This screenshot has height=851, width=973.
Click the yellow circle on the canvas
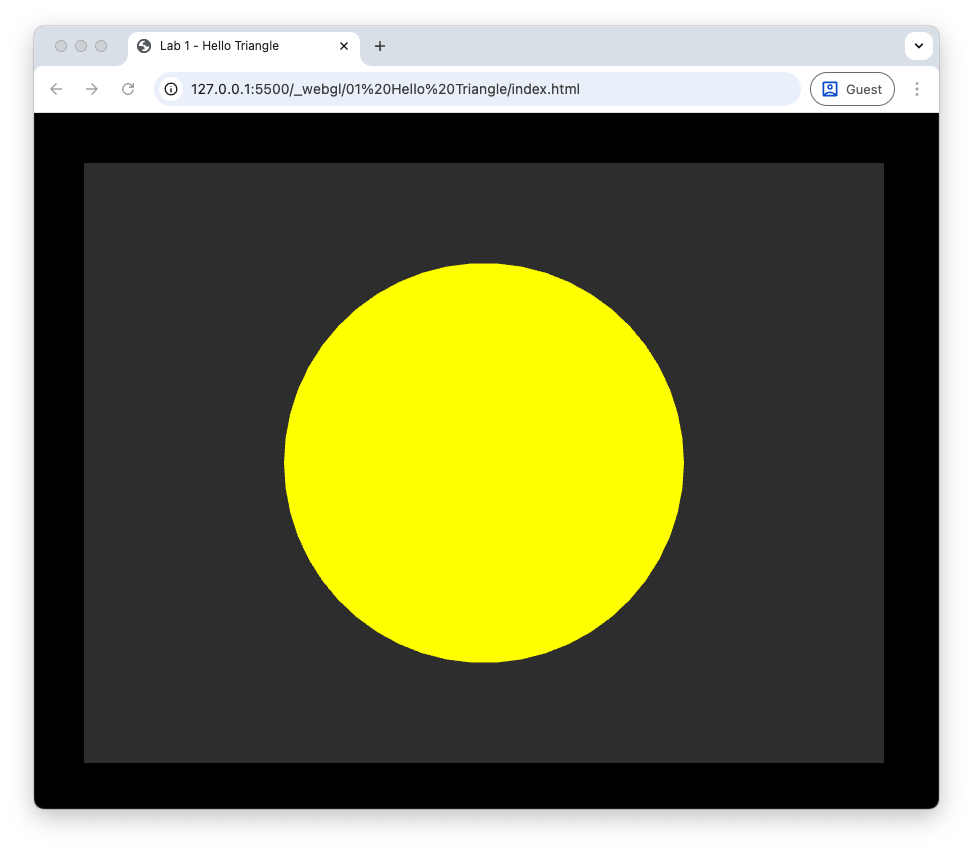point(484,463)
